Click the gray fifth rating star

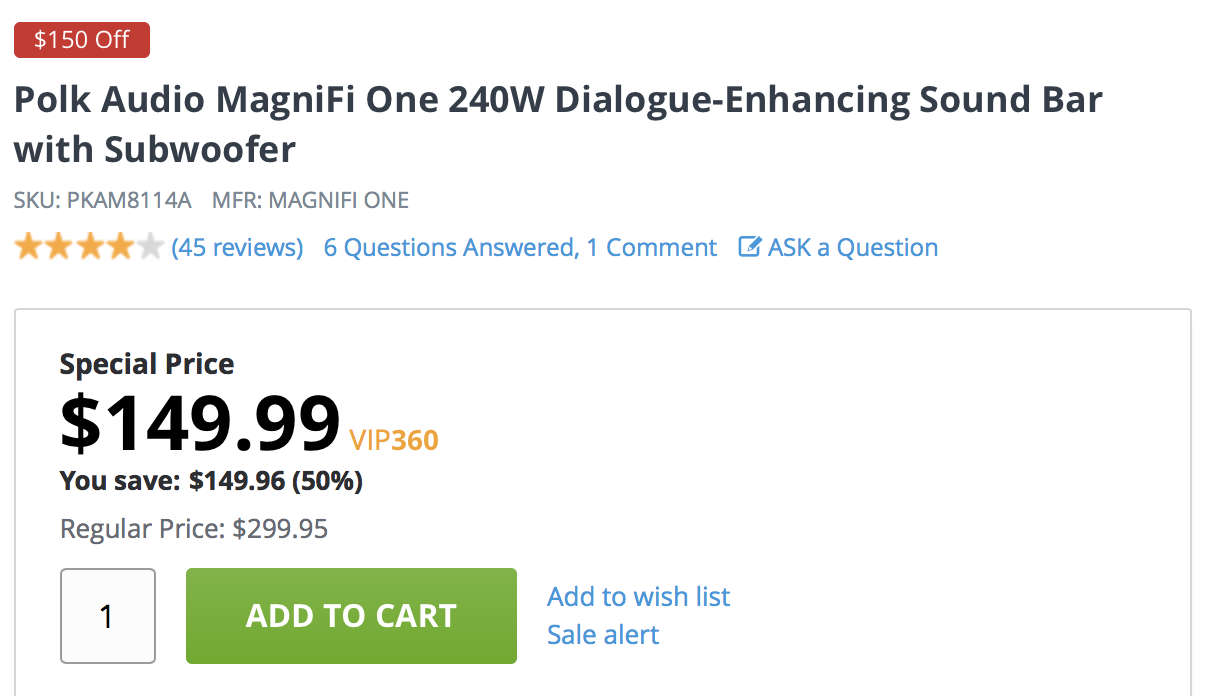(149, 246)
